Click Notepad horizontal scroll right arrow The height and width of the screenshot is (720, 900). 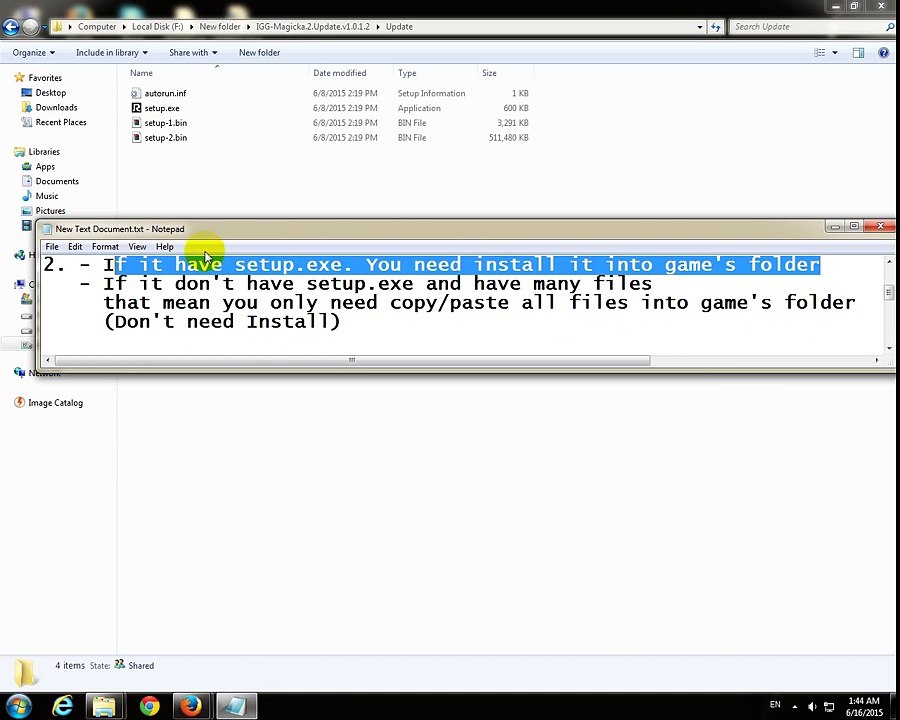point(876,360)
